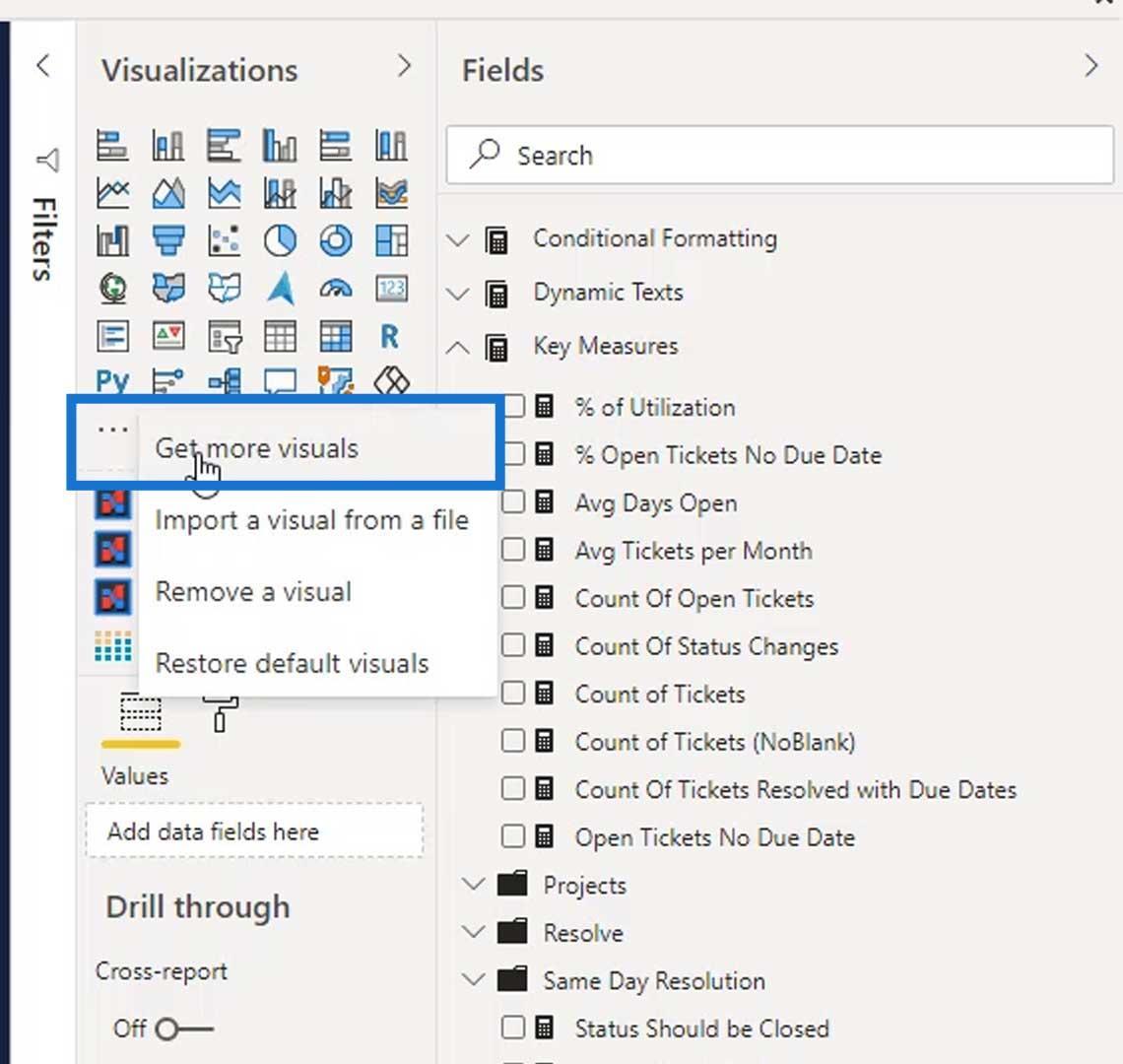Click the Count of Tickets measure name
The image size is (1123, 1064).
pyautogui.click(x=660, y=695)
